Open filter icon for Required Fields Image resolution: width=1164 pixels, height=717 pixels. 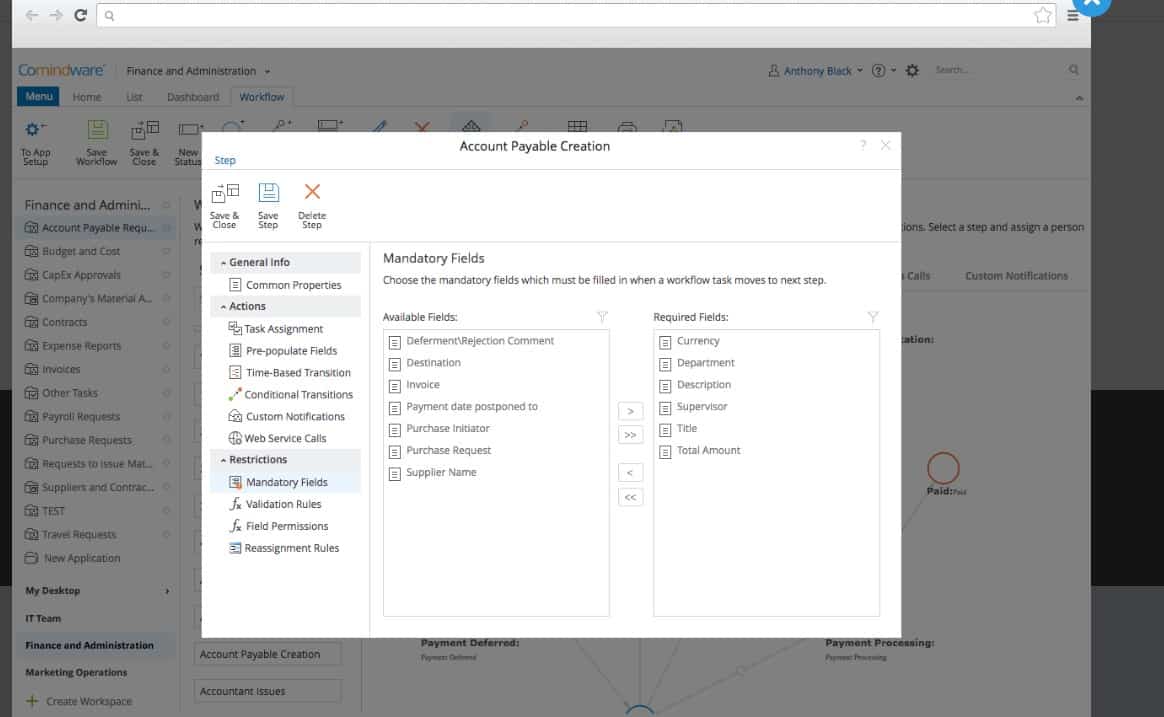coord(873,317)
